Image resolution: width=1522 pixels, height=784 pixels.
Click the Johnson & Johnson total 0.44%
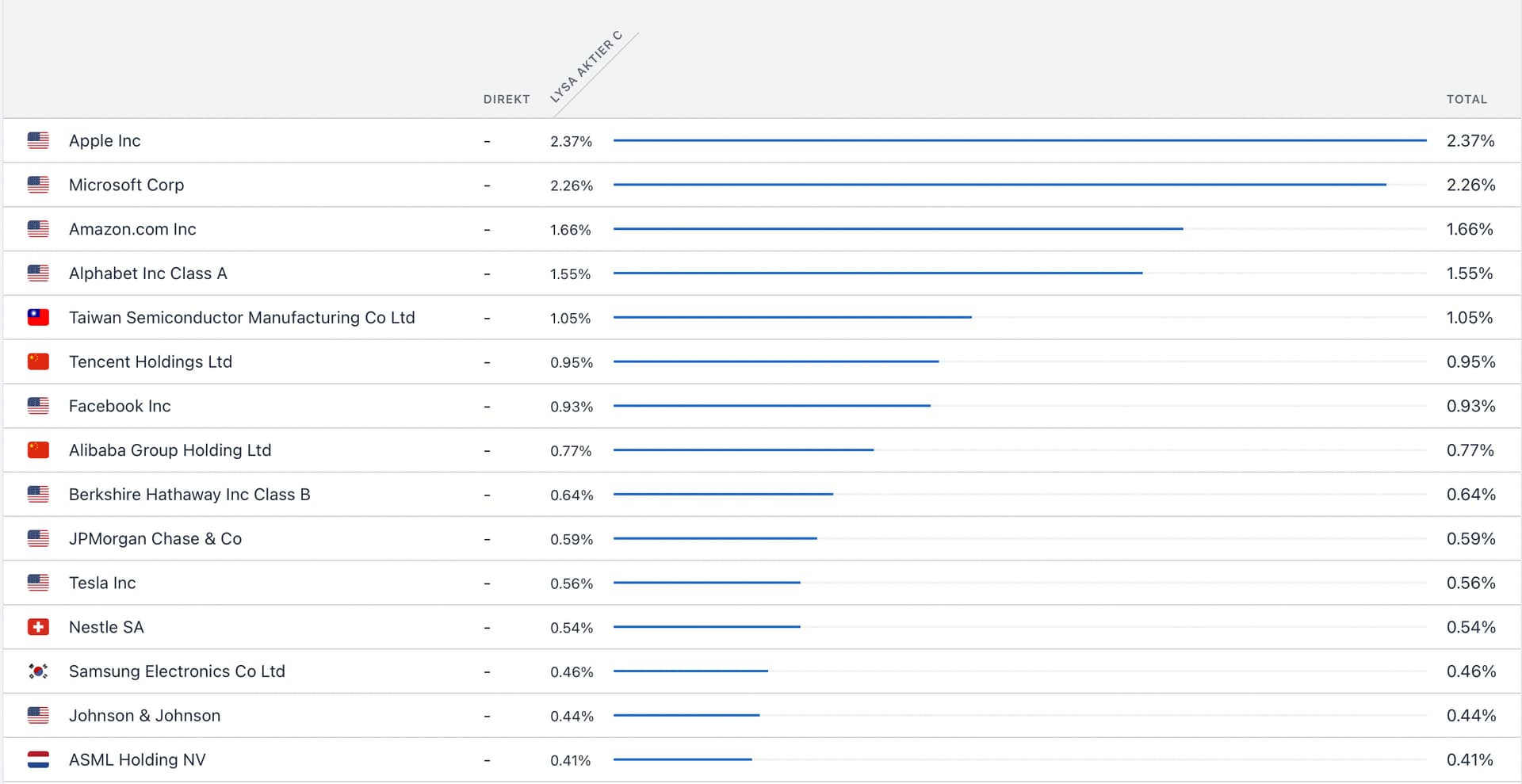tap(1470, 716)
